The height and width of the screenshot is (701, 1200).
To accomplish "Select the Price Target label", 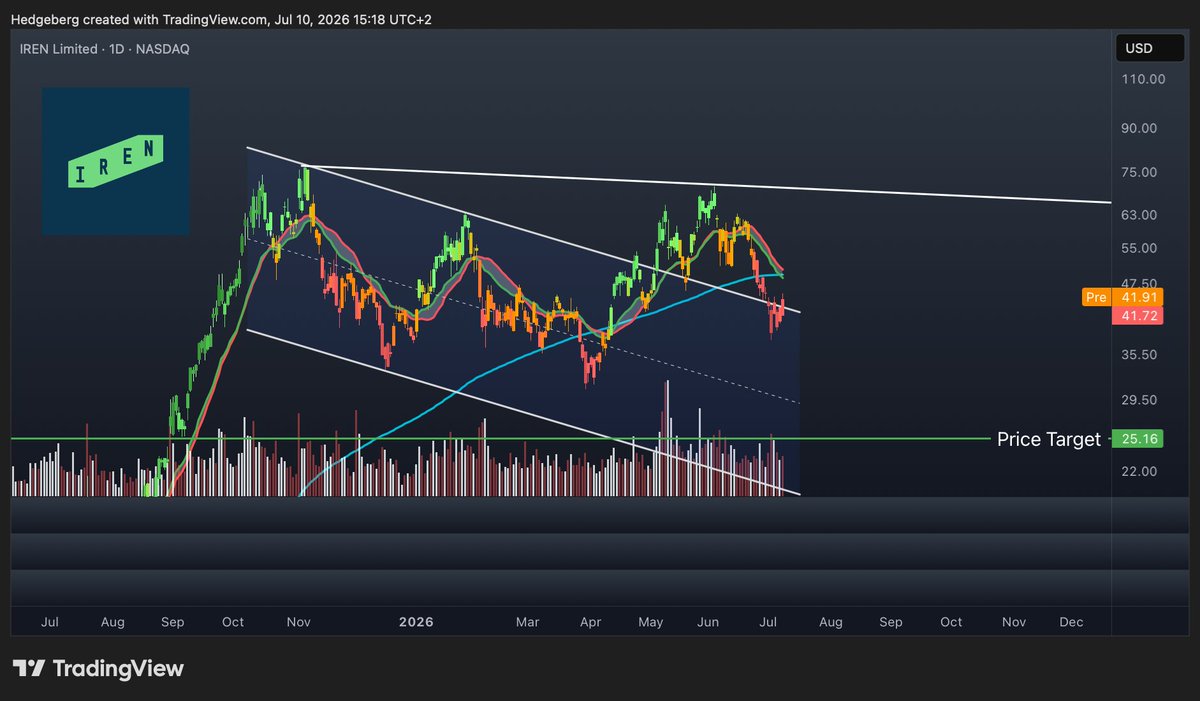I will pos(1048,439).
